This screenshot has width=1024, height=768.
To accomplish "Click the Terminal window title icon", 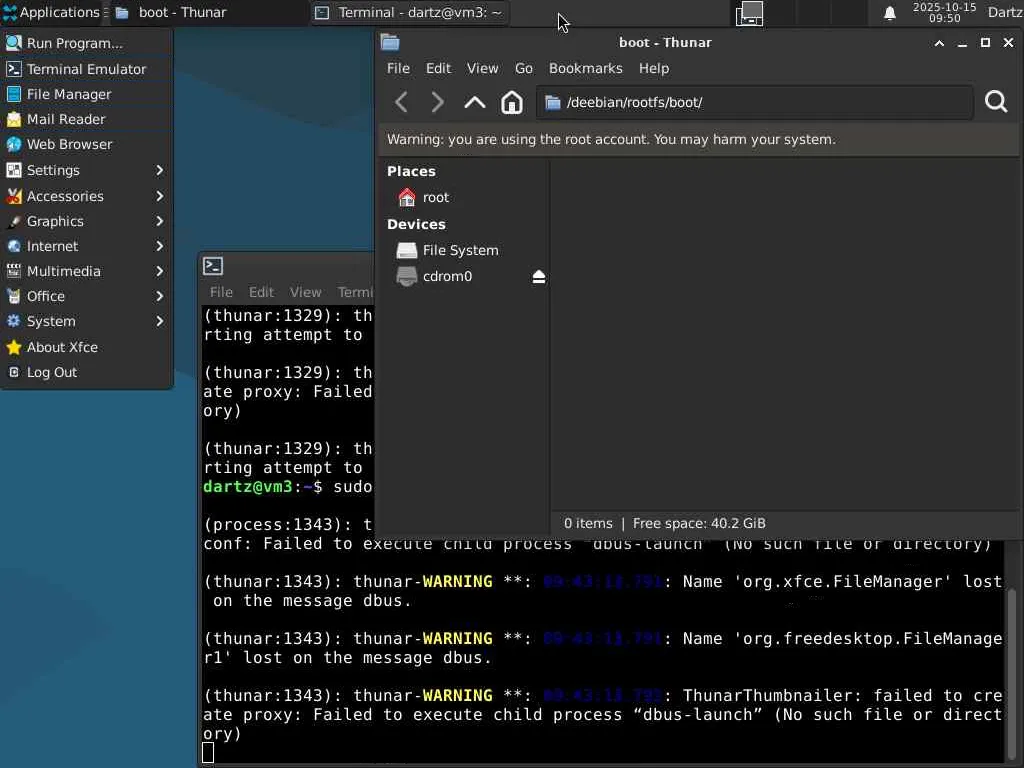I will (213, 266).
